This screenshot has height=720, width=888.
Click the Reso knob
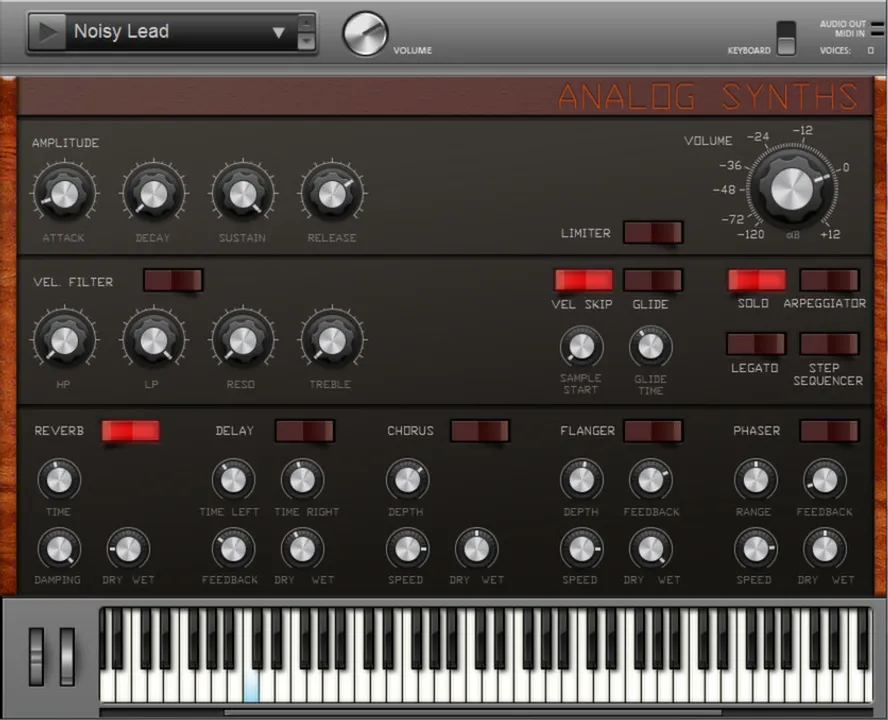243,340
